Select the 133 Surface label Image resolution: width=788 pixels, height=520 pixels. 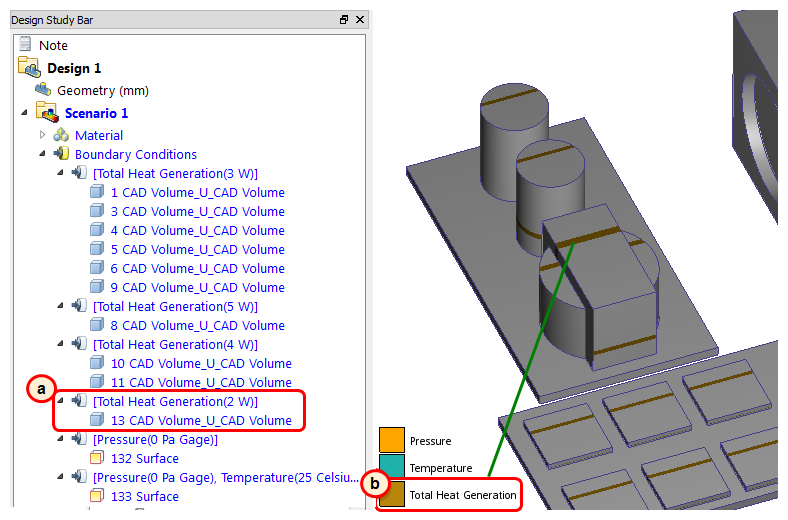[145, 496]
